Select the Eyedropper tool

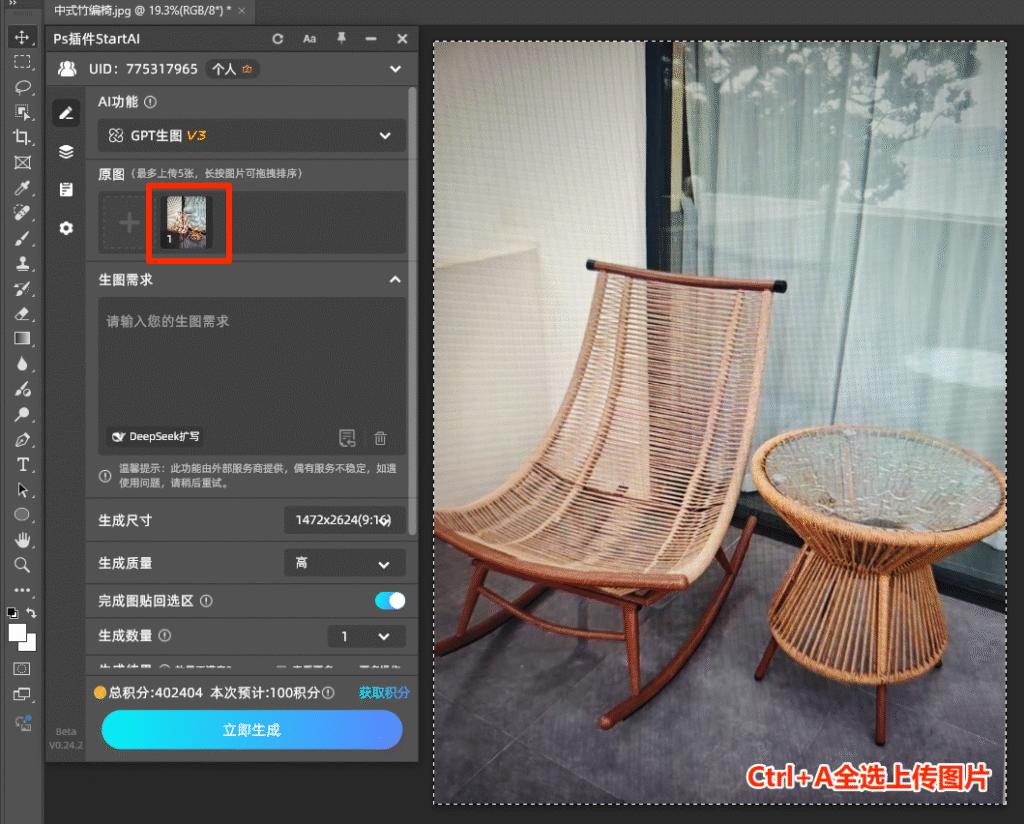22,188
